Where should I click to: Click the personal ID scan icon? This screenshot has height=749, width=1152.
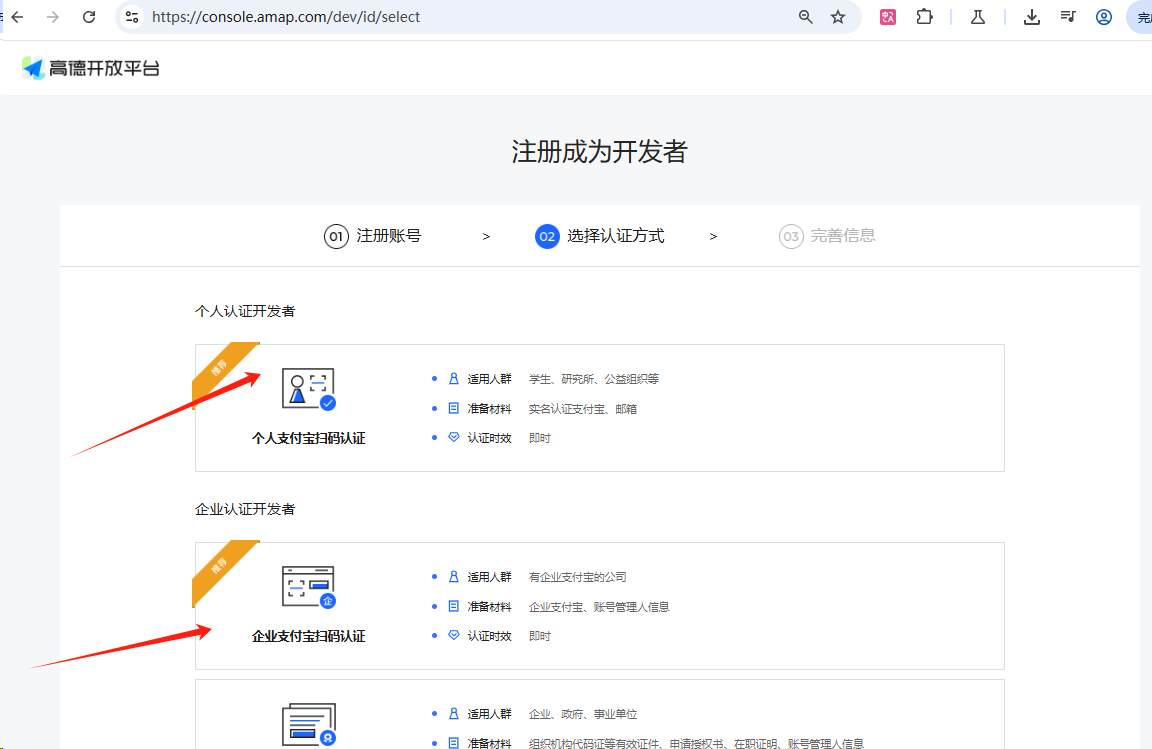pyautogui.click(x=309, y=389)
